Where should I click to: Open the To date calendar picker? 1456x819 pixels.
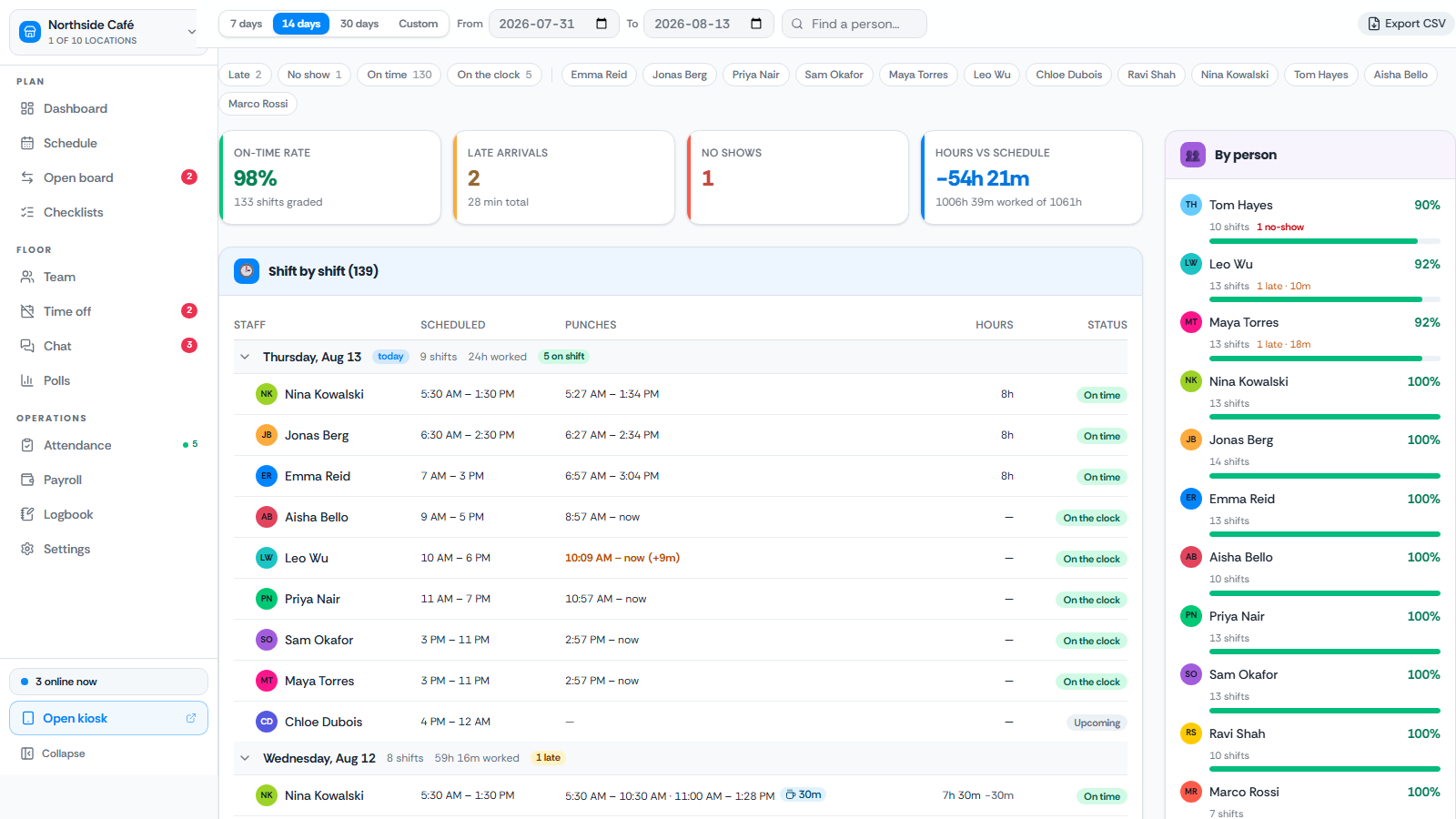tap(756, 24)
